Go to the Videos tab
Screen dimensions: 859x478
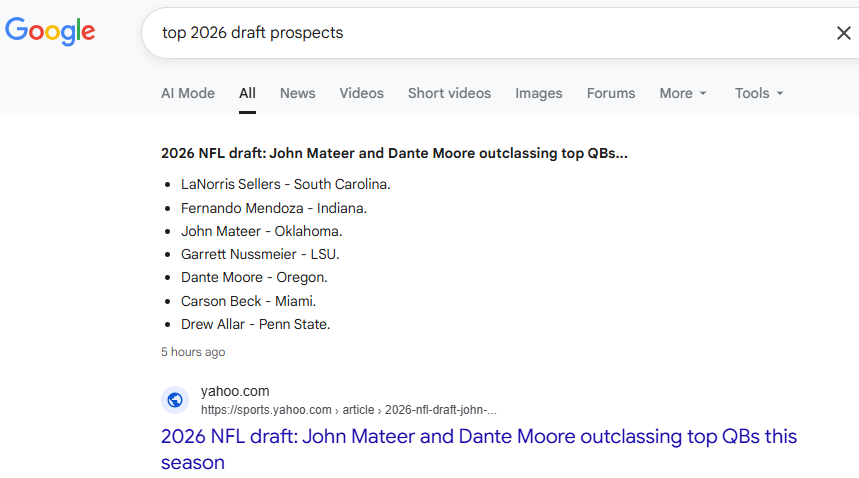tap(362, 93)
